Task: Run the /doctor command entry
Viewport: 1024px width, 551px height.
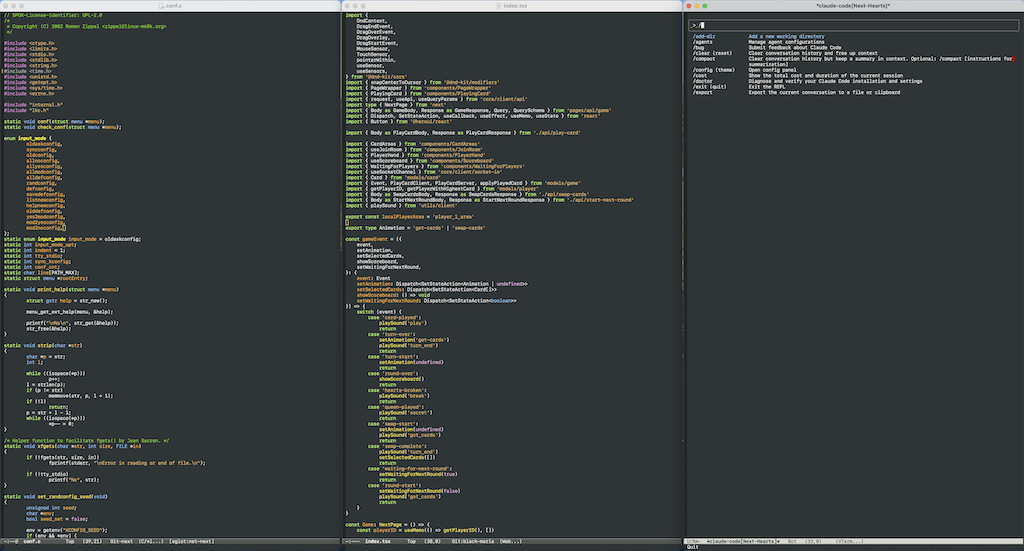Action: 702,80
